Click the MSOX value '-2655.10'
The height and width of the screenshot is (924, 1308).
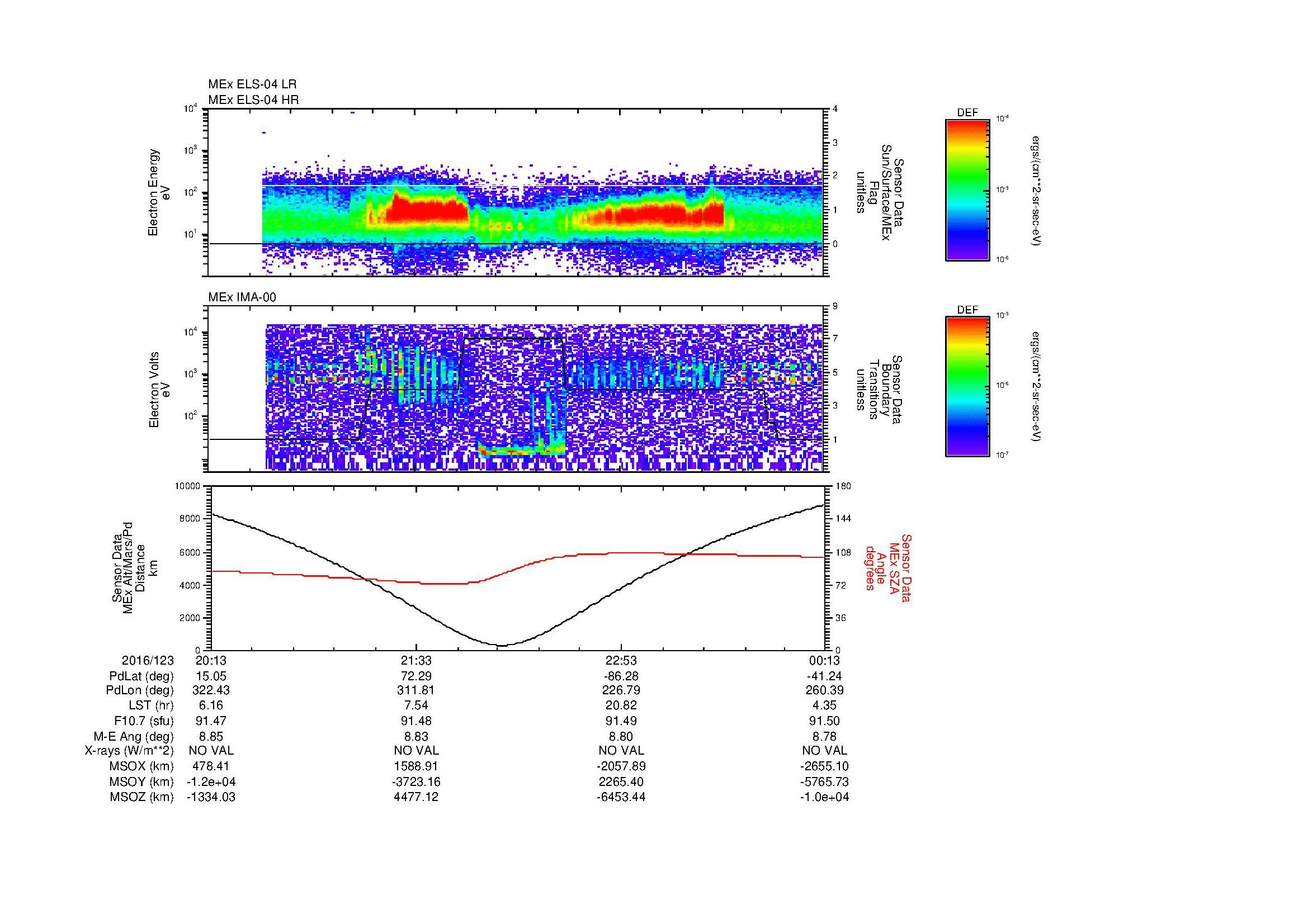click(x=824, y=766)
